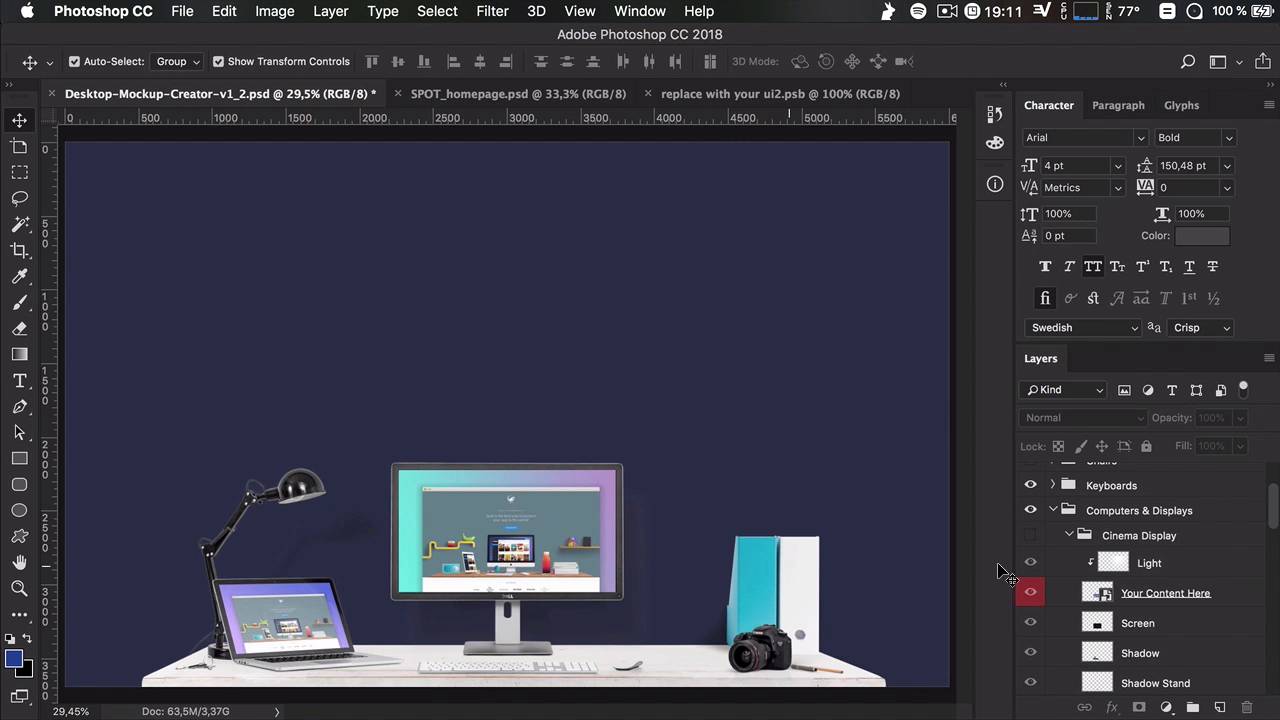Select the Gradient tool
The image size is (1280, 720).
point(19,355)
